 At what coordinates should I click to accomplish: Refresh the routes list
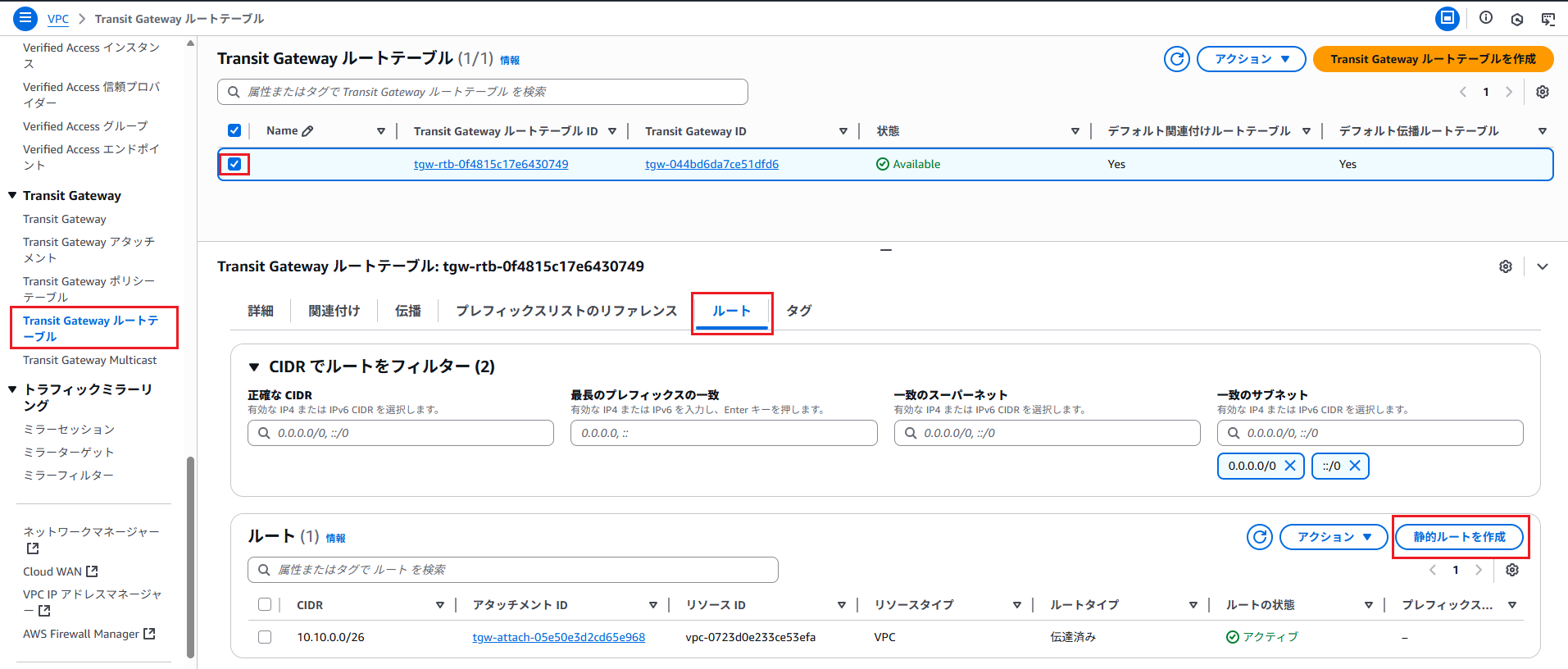click(1260, 537)
